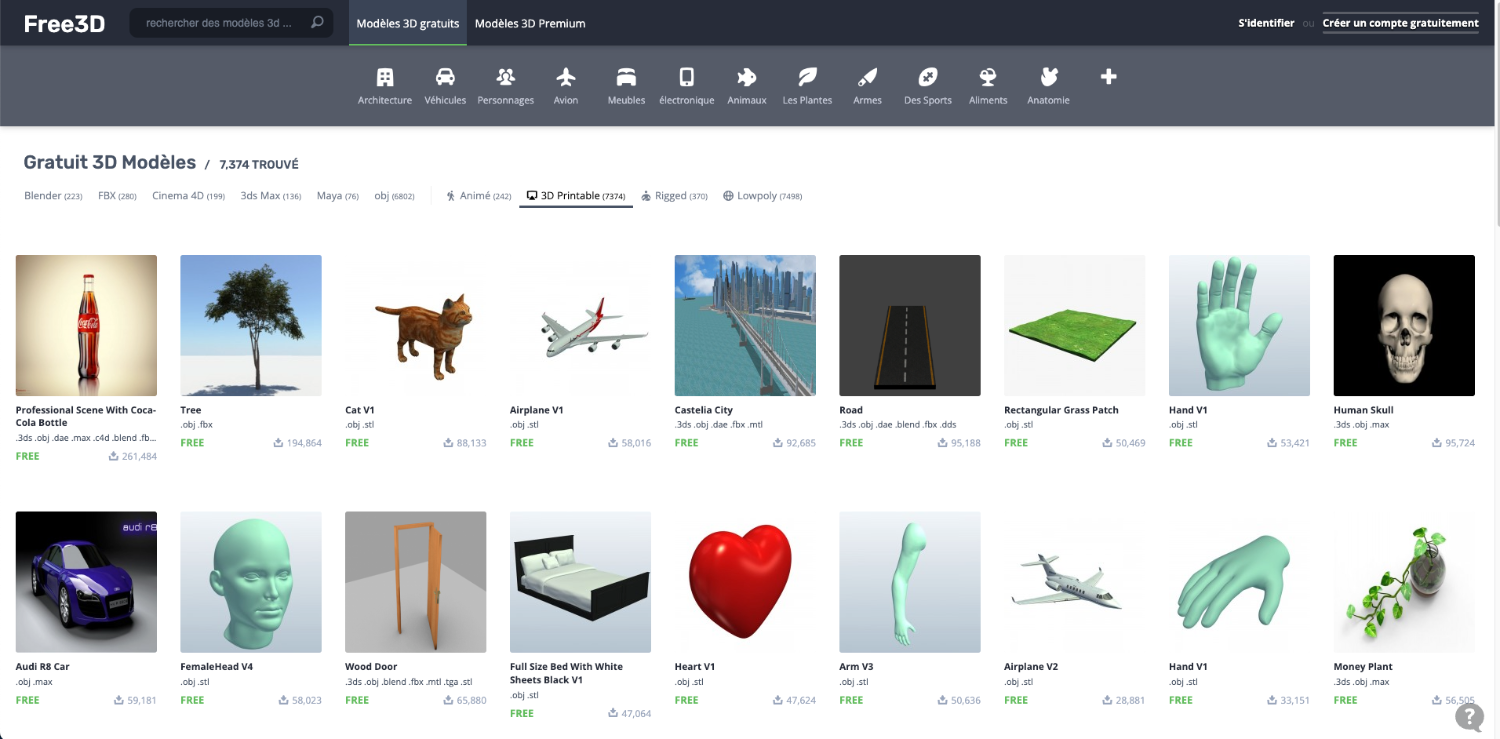1500x739 pixels.
Task: Toggle the Lowpoly filter
Action: tap(762, 196)
